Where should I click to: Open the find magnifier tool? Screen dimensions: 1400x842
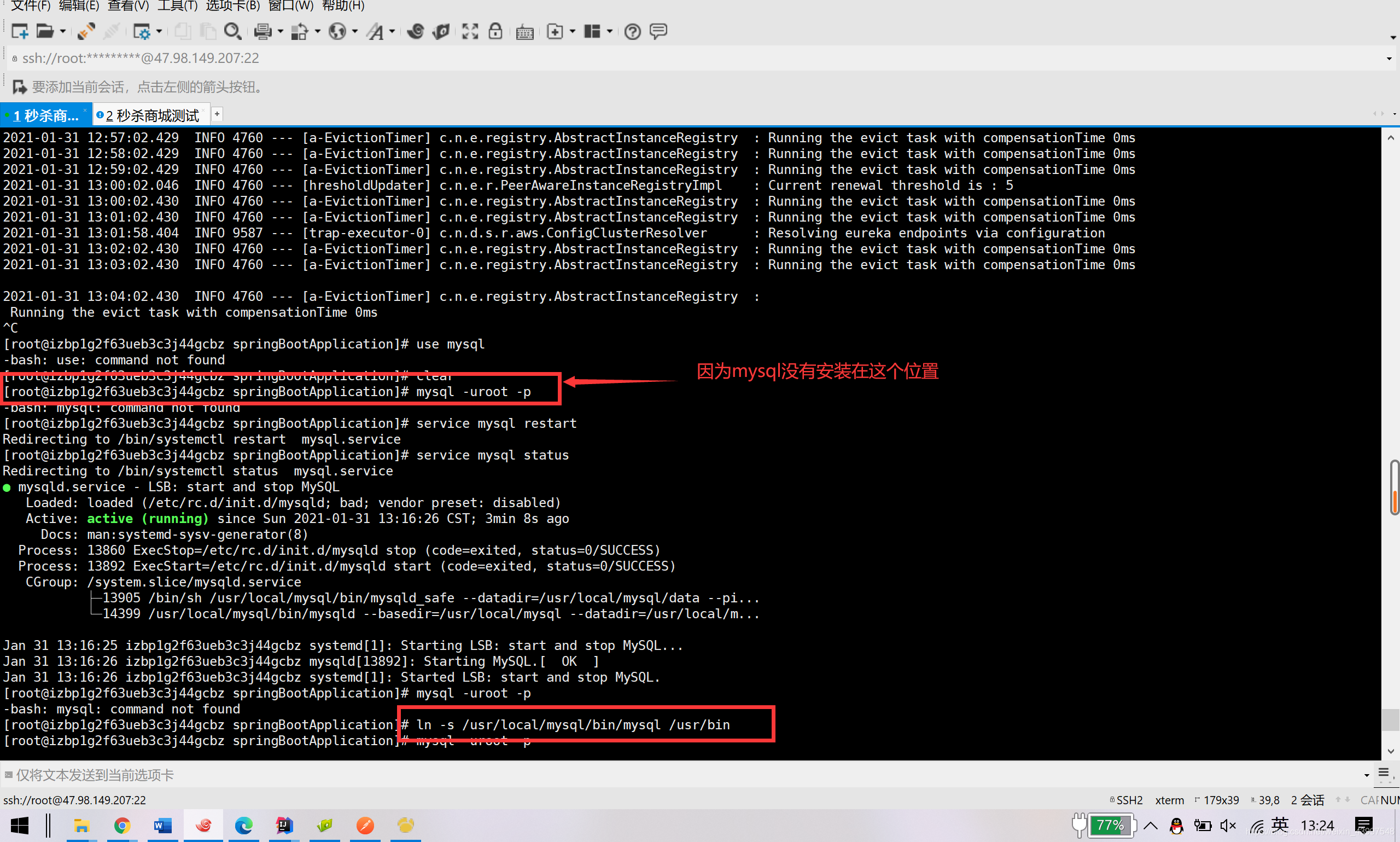(x=232, y=31)
